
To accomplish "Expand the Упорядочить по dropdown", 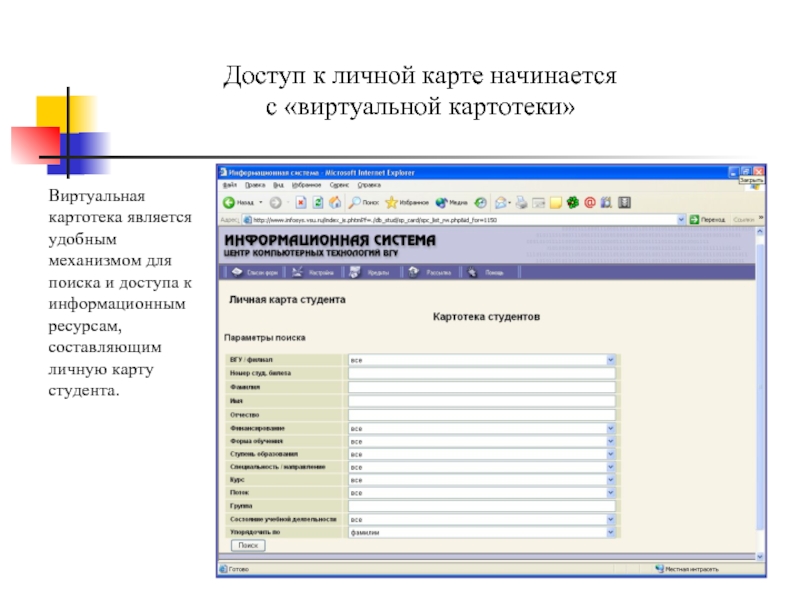I will [610, 532].
